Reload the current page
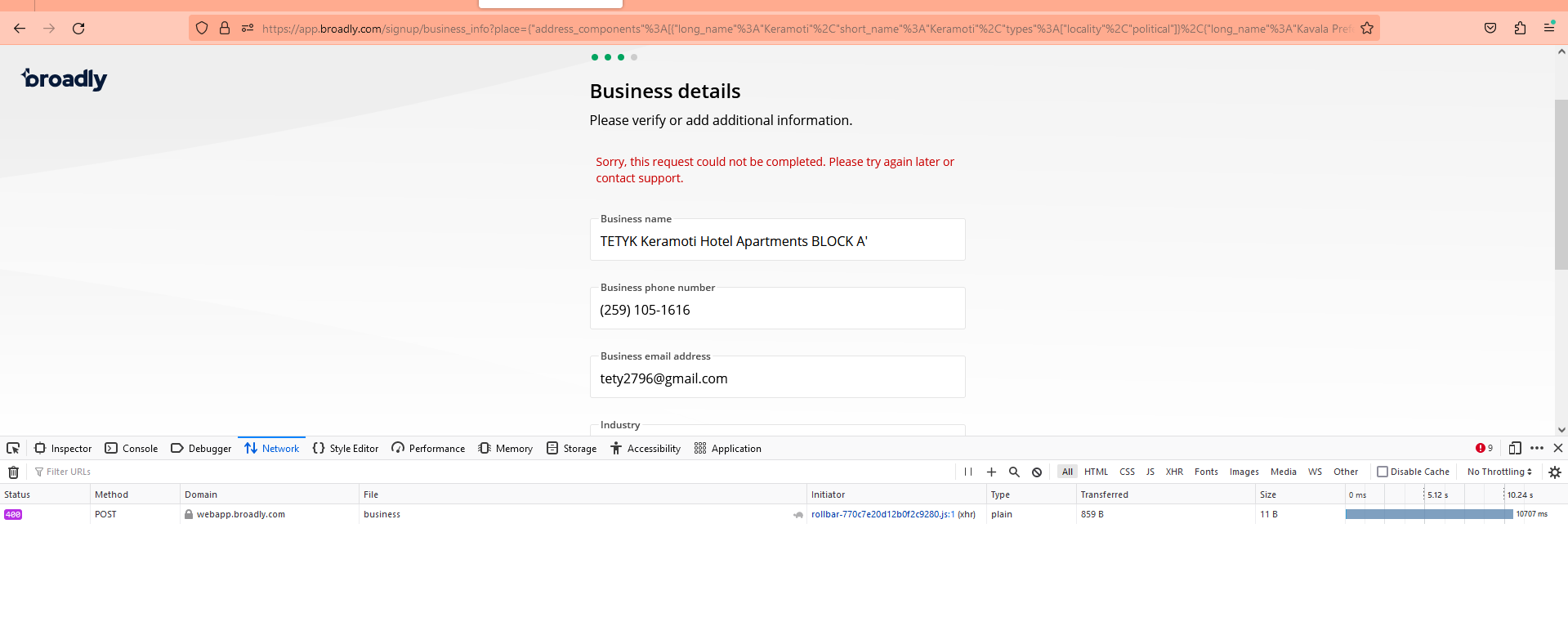The height and width of the screenshot is (622, 1568). [x=78, y=29]
